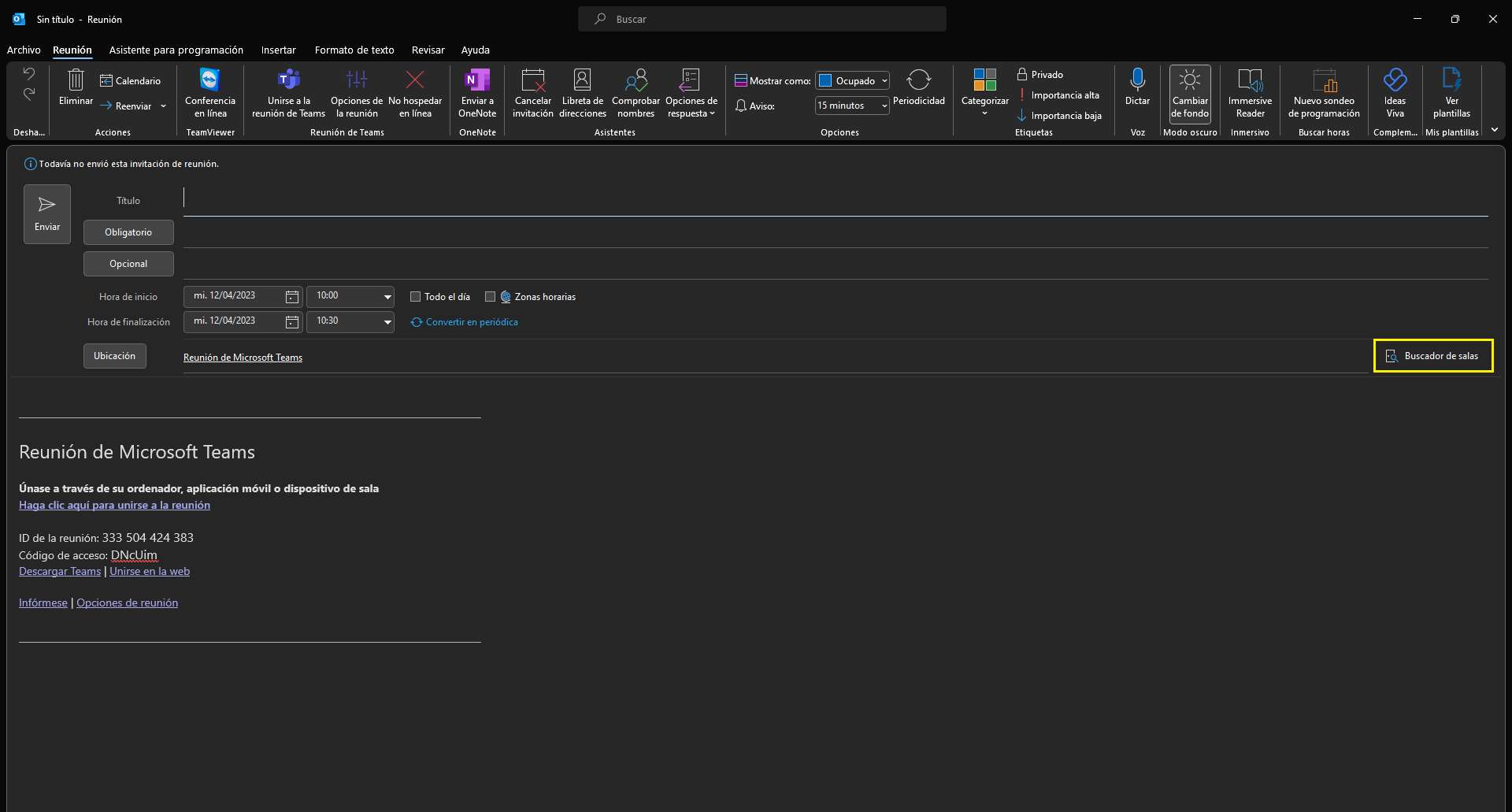Viewport: 1512px width, 812px height.
Task: Click Haga clic aquí para unirse link
Action: [x=114, y=506]
